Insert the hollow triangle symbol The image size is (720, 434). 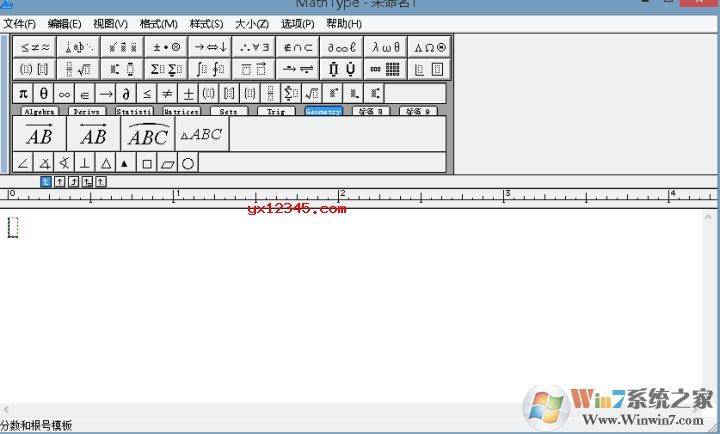coord(106,163)
